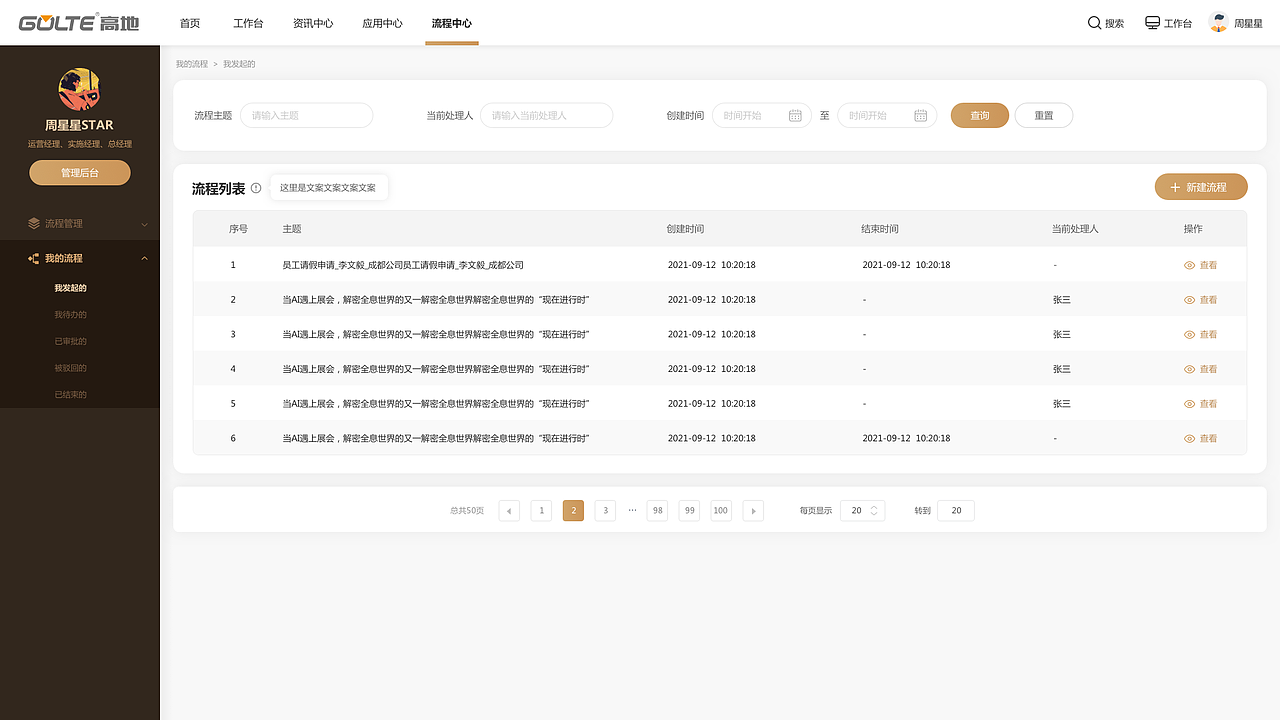
Task: Click the 重置 reset button
Action: [x=1044, y=116]
